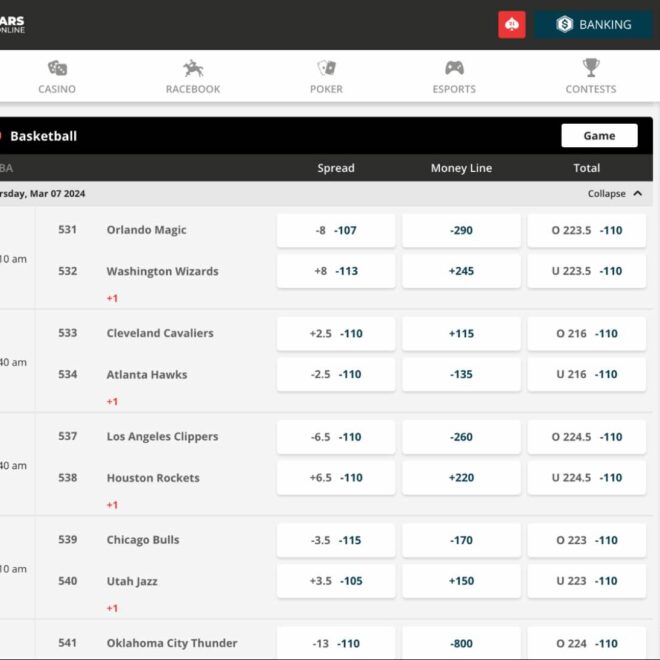Collapse the Mar 07 2024 games section
This screenshot has height=660, width=660.
[x=615, y=194]
